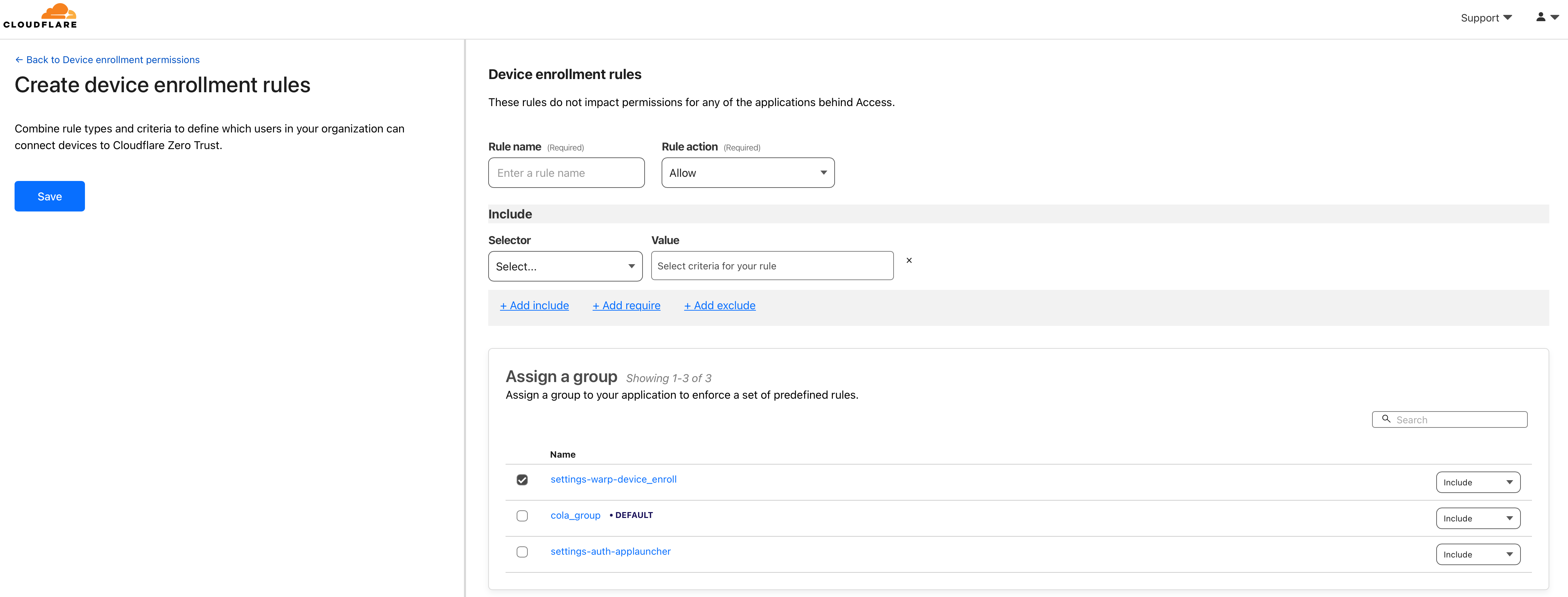
Task: Click the Enter a rule name field
Action: coord(566,173)
